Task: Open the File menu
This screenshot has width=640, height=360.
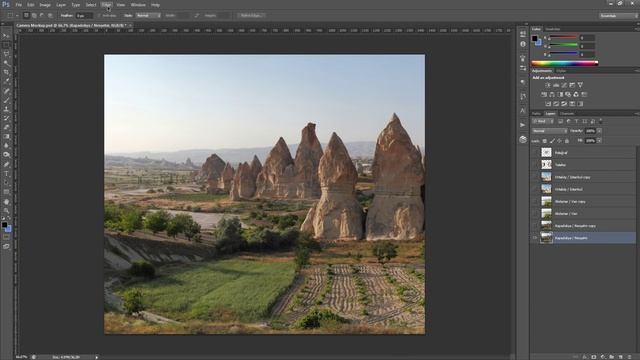Action: 18,5
